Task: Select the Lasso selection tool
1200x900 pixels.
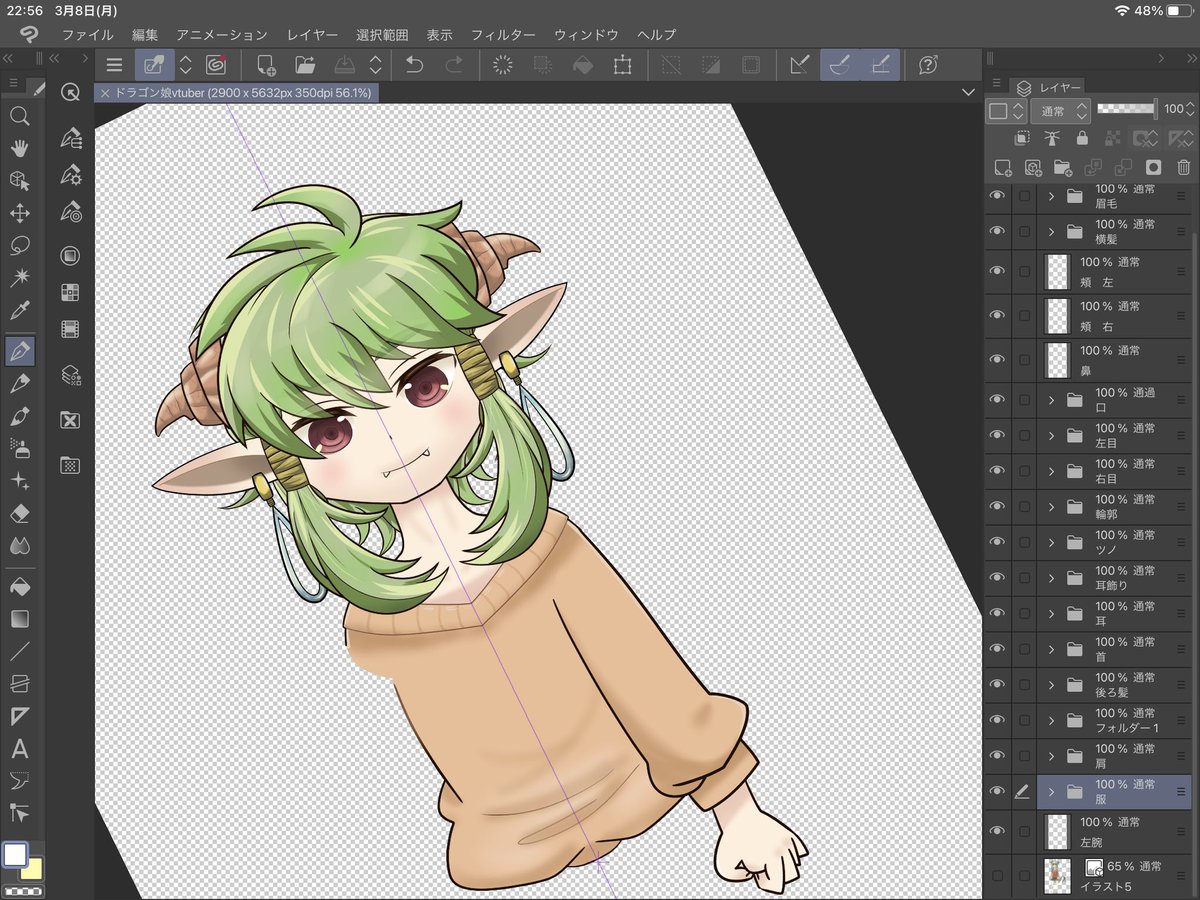Action: pyautogui.click(x=19, y=245)
